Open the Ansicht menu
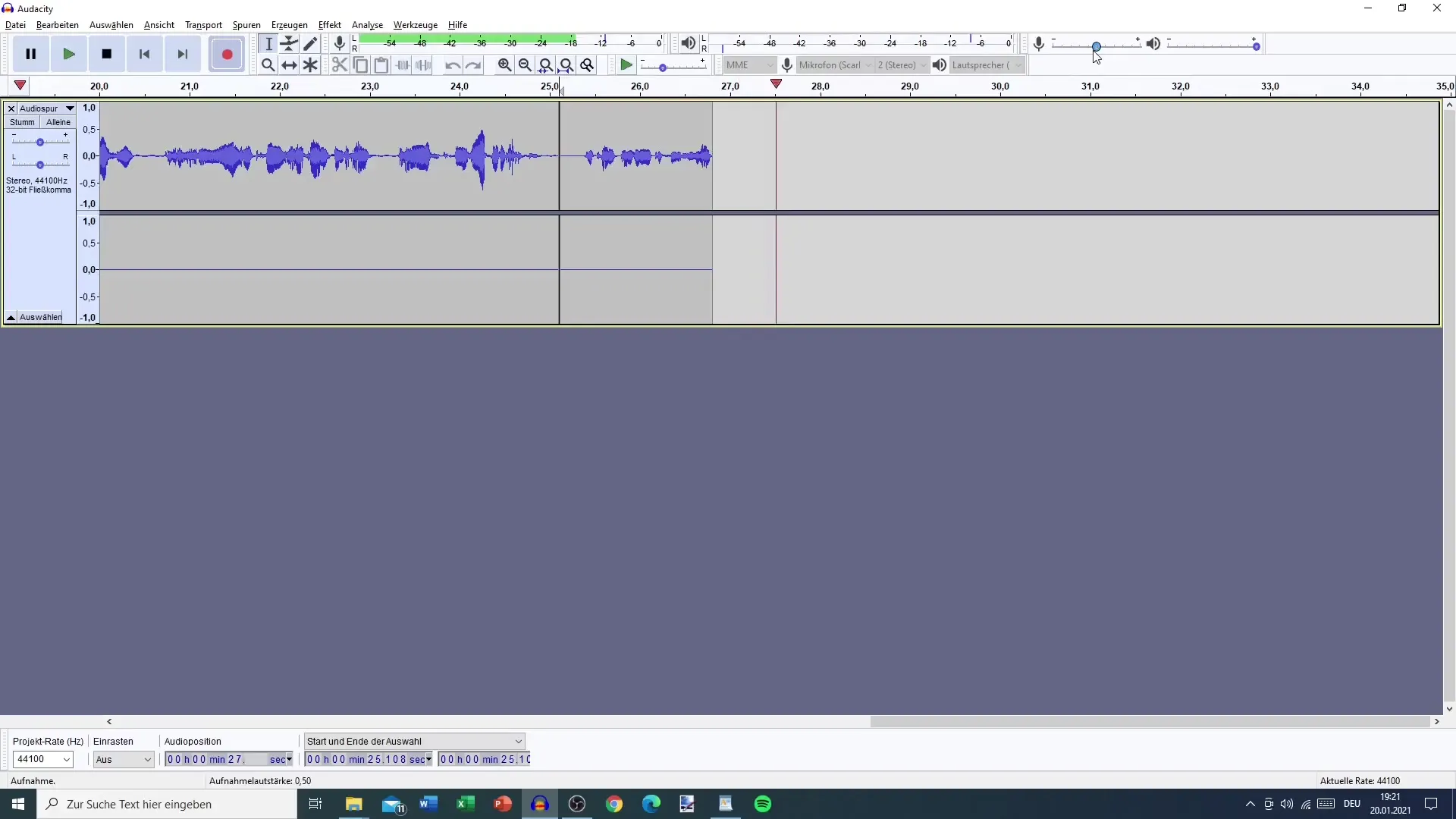 [x=159, y=25]
